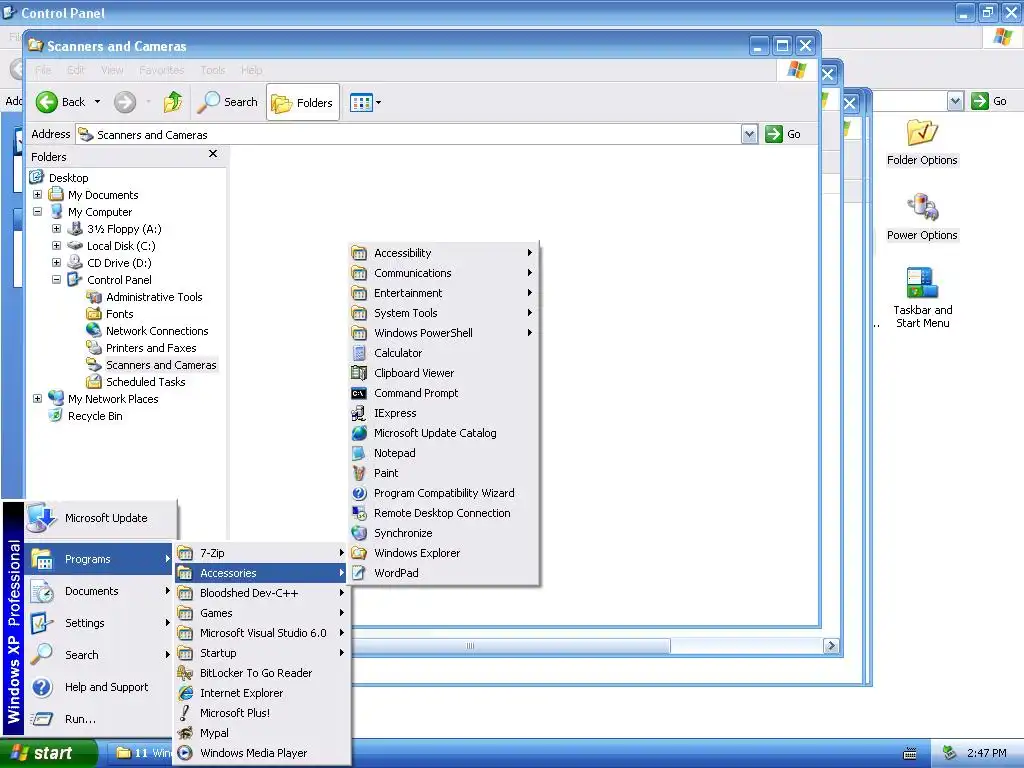
Task: Open Remote Desktop Connection
Action: click(x=444, y=513)
